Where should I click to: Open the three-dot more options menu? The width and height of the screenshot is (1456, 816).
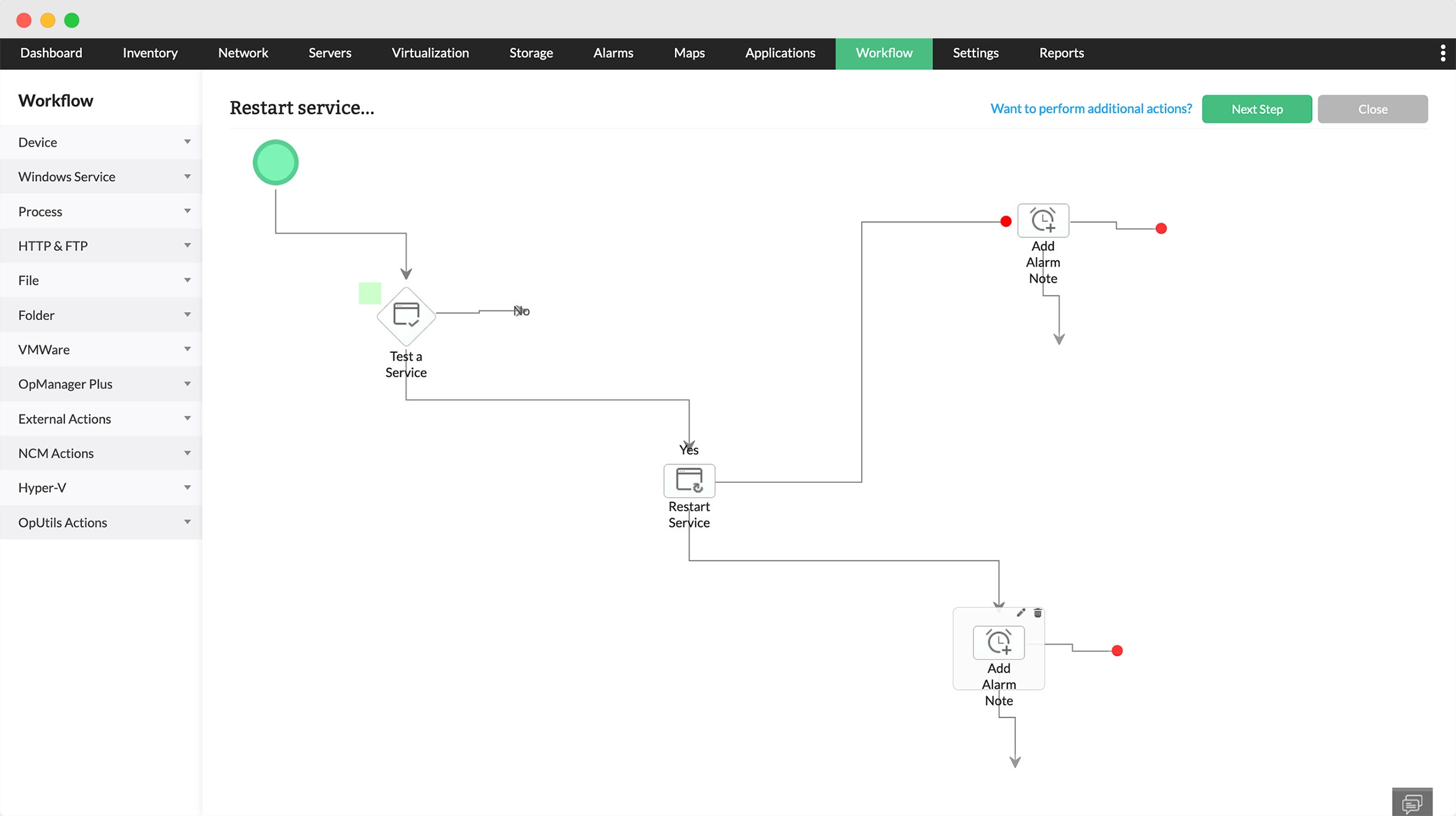(1443, 53)
